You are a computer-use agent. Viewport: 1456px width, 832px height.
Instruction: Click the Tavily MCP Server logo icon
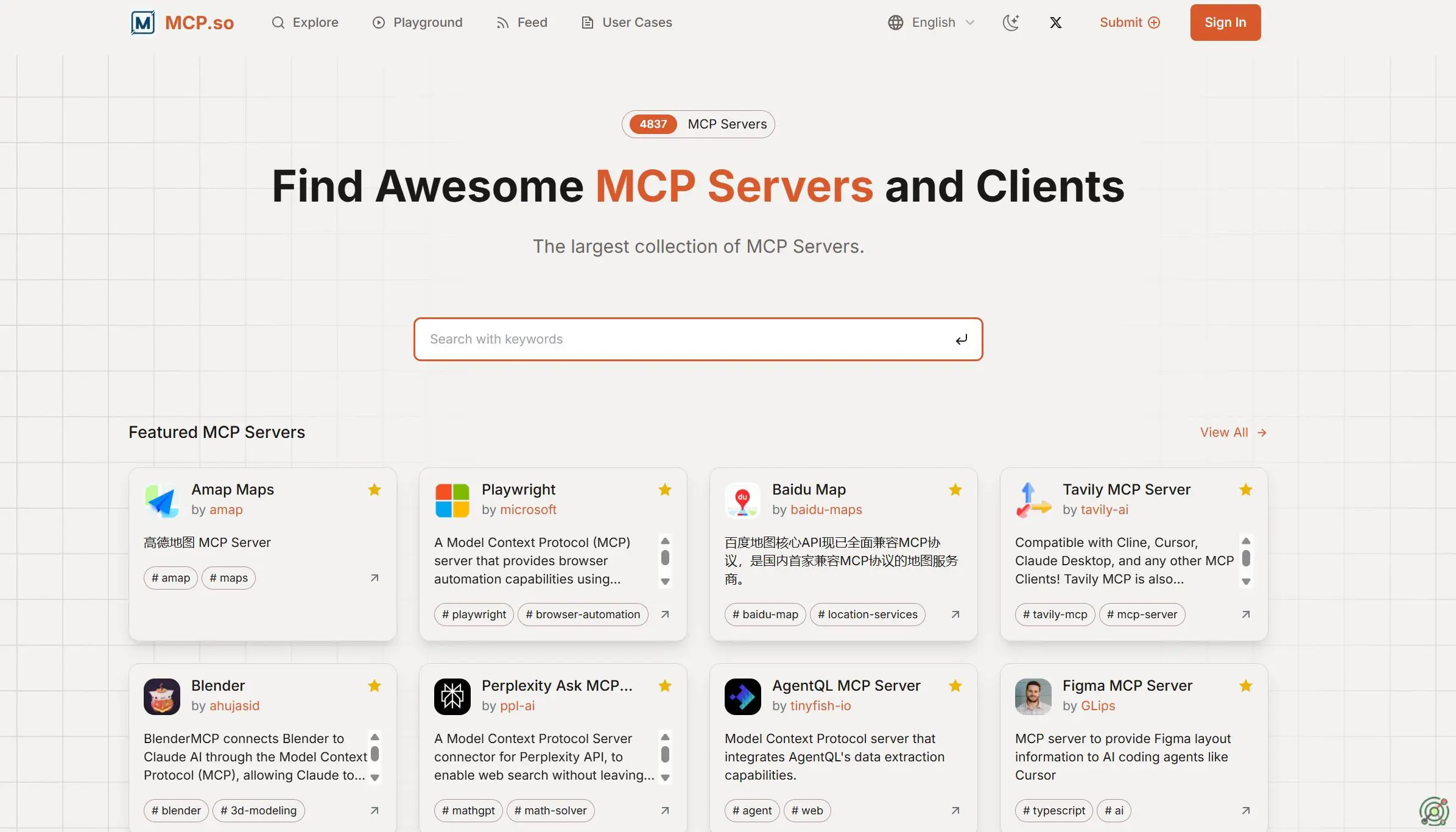[1033, 501]
